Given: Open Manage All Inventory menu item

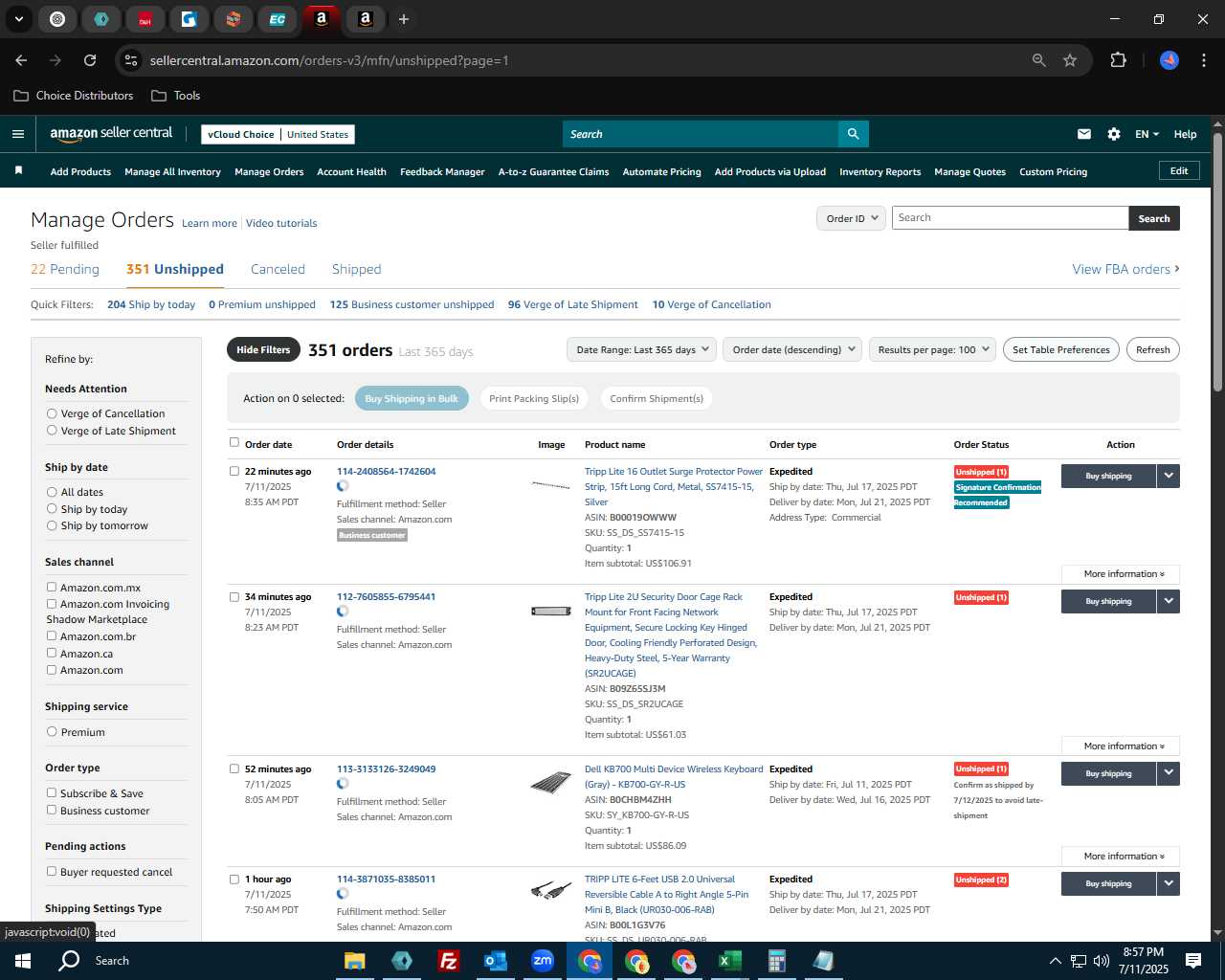Looking at the screenshot, I should point(172,172).
